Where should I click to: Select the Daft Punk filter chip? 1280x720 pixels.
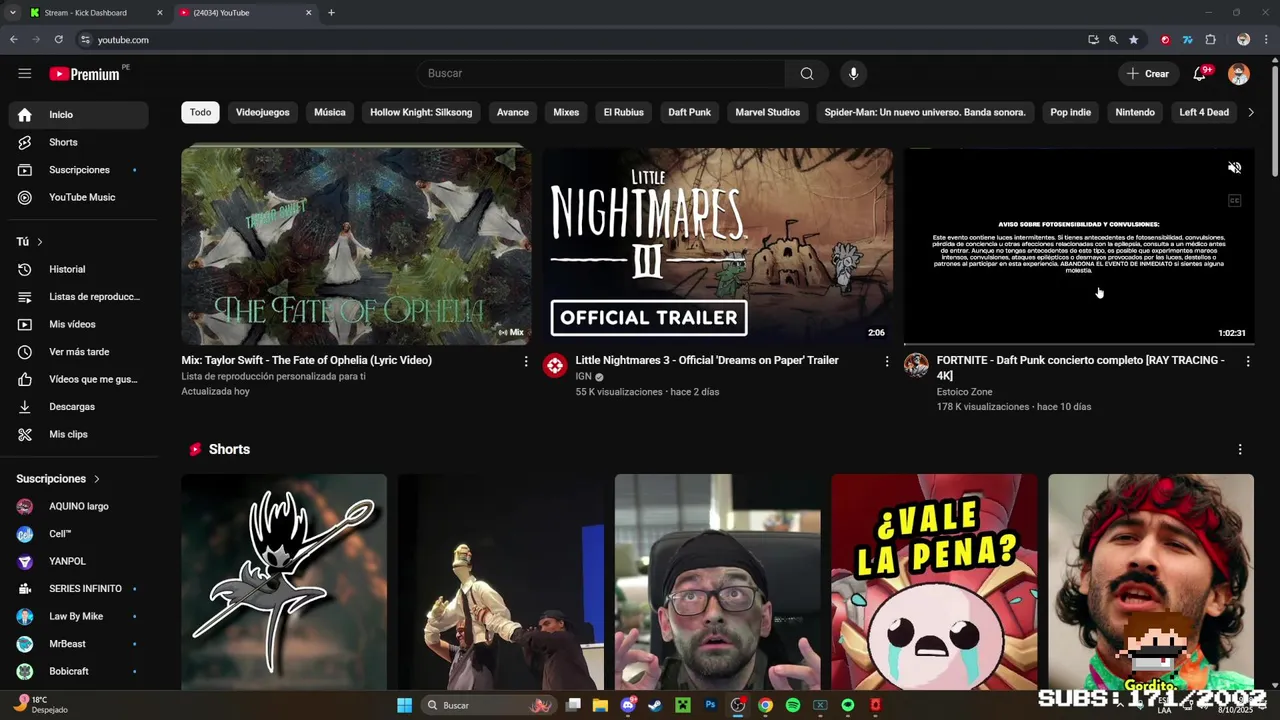click(x=689, y=112)
